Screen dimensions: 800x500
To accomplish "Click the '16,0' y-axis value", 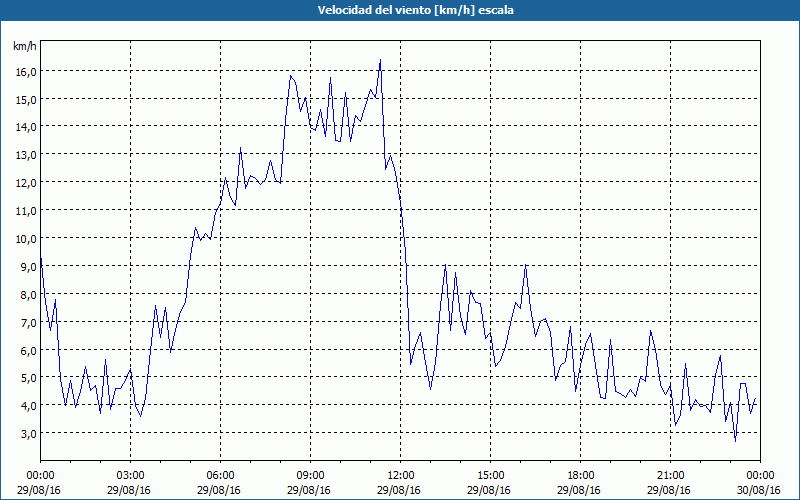I will tap(26, 72).
